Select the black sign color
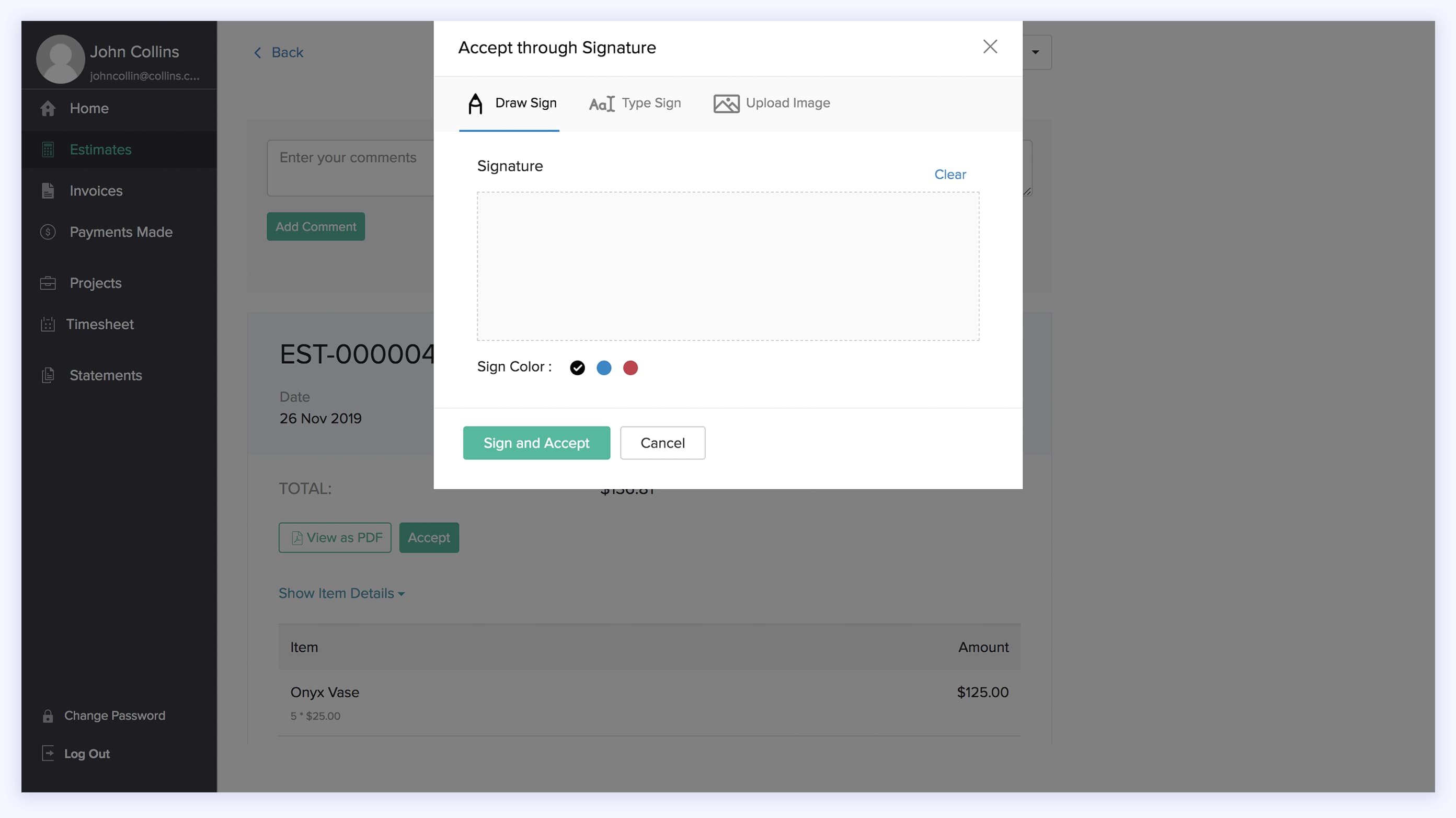 pos(577,368)
